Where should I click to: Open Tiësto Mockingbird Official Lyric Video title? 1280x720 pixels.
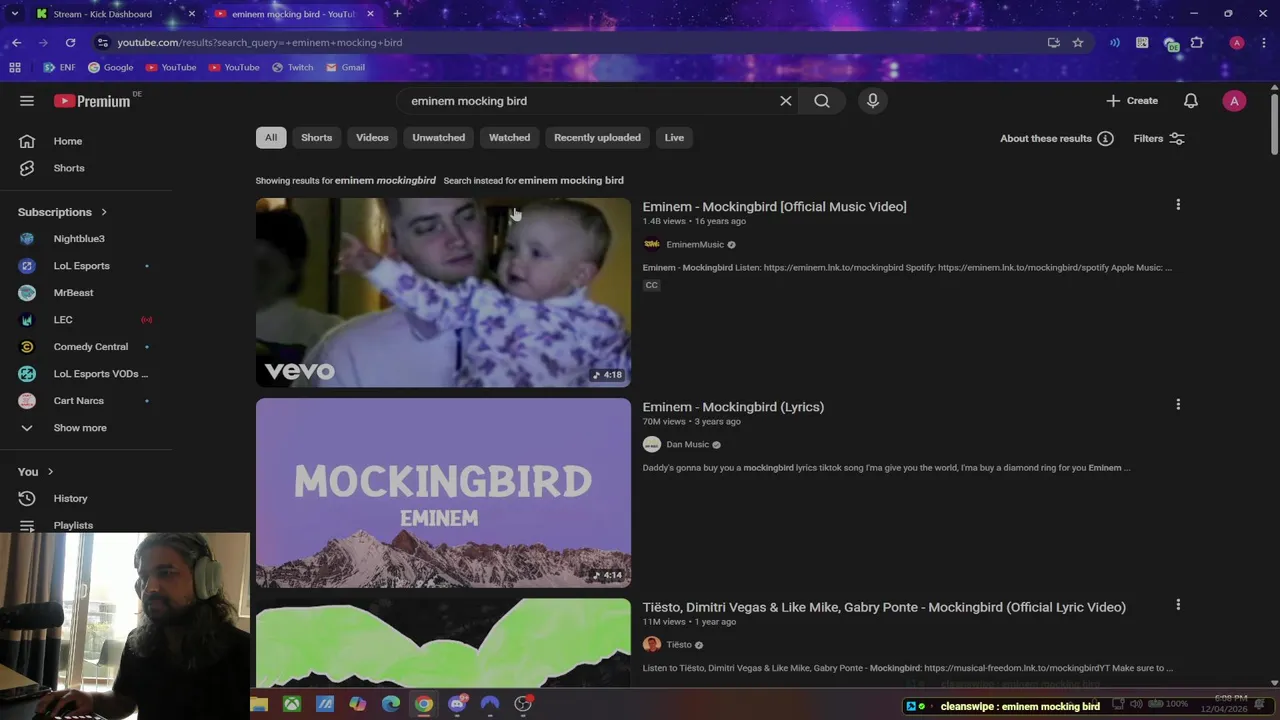pos(884,607)
